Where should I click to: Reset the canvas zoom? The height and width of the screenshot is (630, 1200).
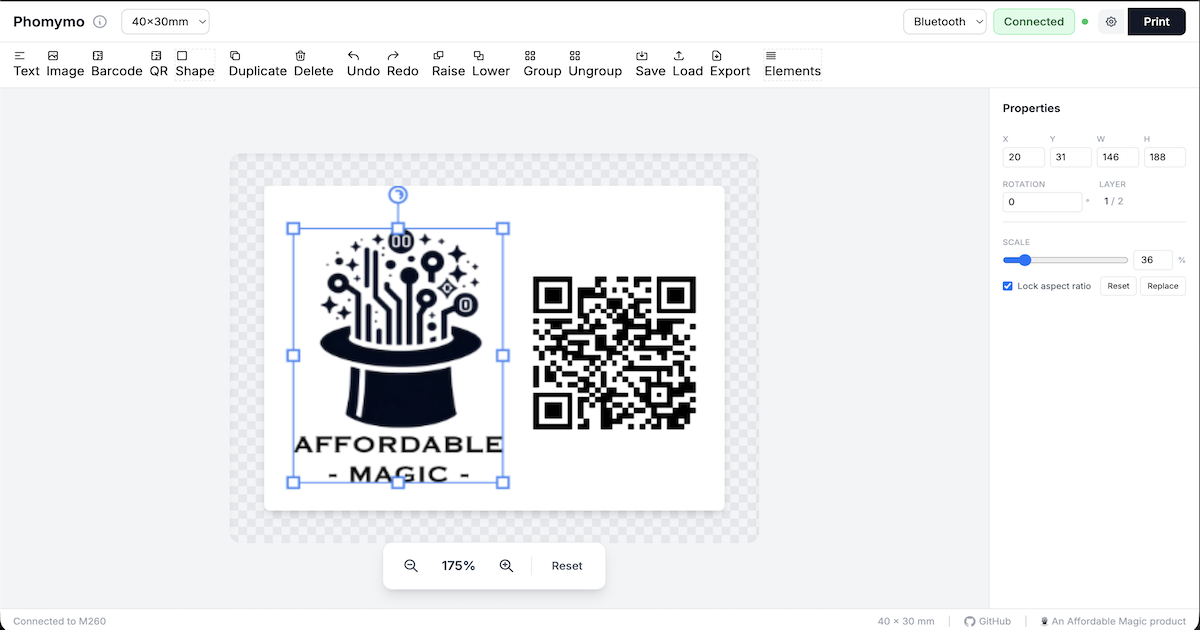(567, 566)
